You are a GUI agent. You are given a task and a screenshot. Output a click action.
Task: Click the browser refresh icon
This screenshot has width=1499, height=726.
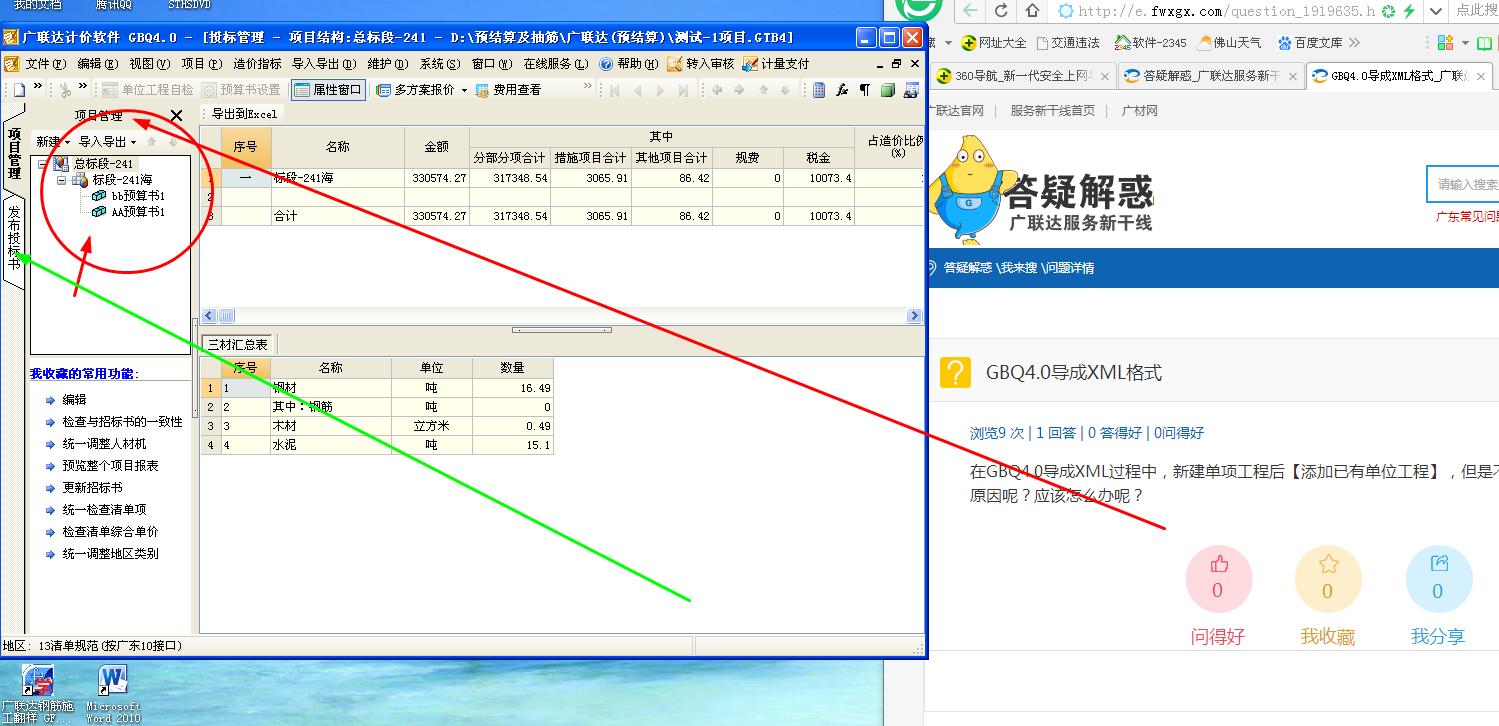pyautogui.click(x=1002, y=11)
